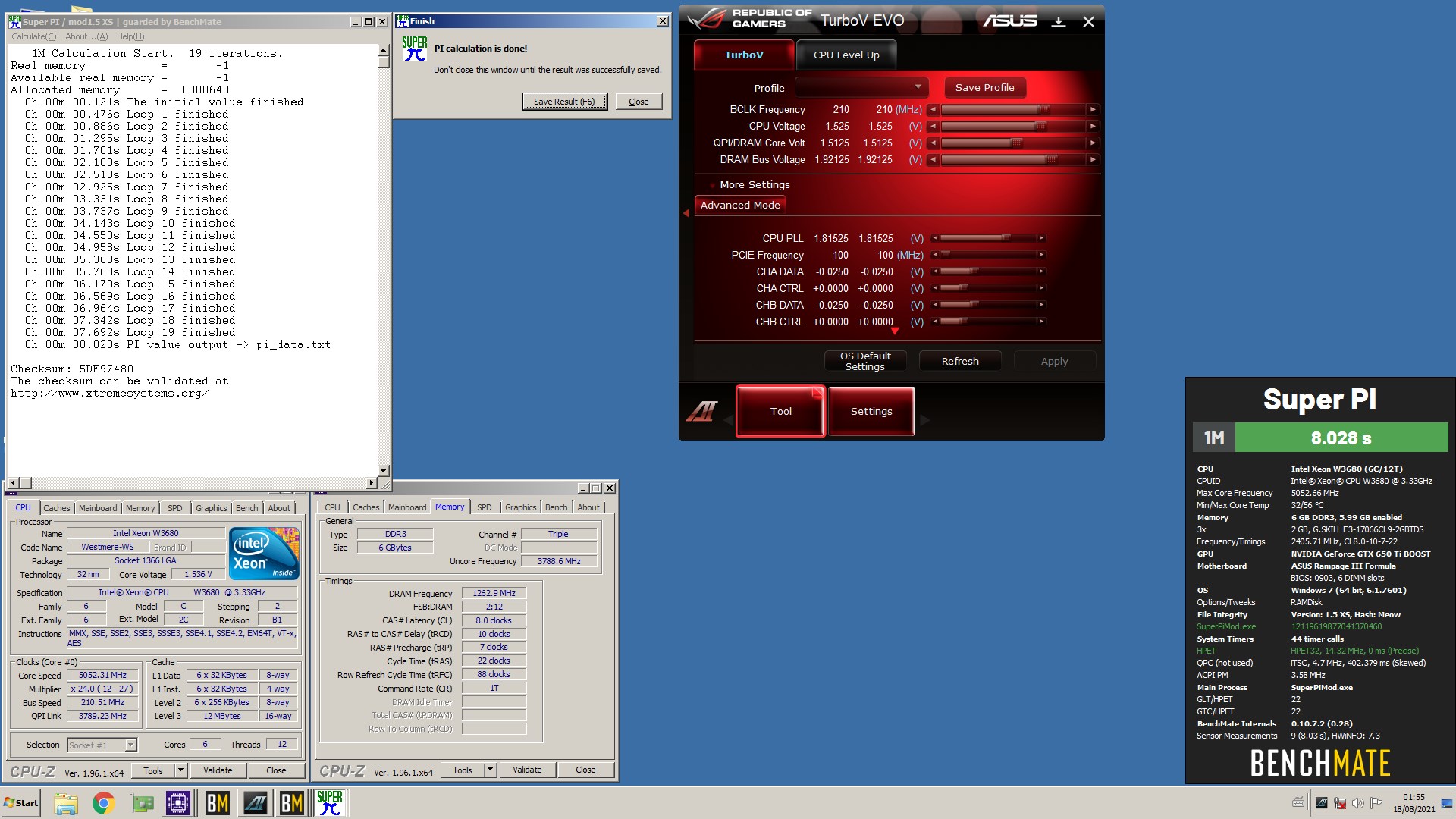Screen dimensions: 1456x819
Task: Click Validate in the left CPU-Z window
Action: tap(218, 770)
